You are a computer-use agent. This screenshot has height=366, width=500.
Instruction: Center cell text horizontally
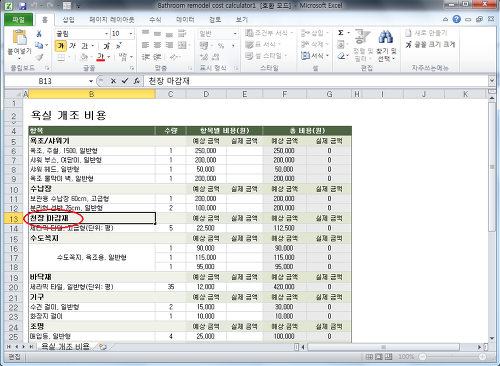[x=157, y=45]
